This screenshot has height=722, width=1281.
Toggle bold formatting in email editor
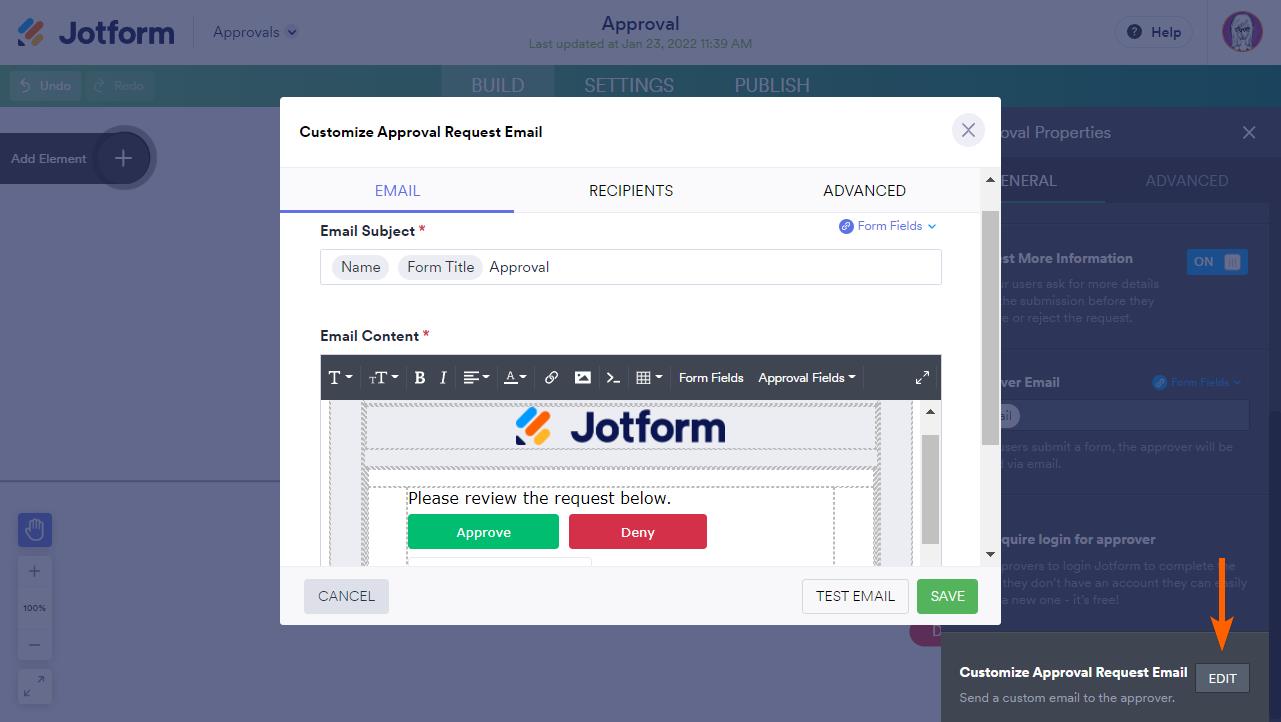coord(420,377)
